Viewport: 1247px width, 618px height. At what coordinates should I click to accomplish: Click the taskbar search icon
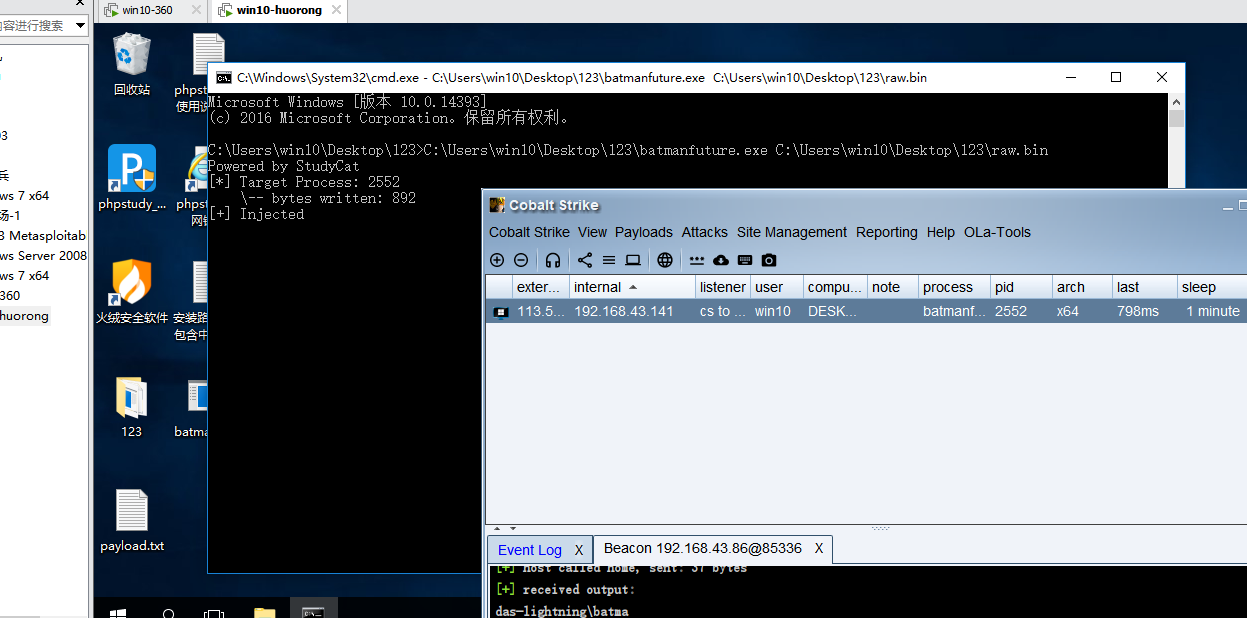click(168, 613)
